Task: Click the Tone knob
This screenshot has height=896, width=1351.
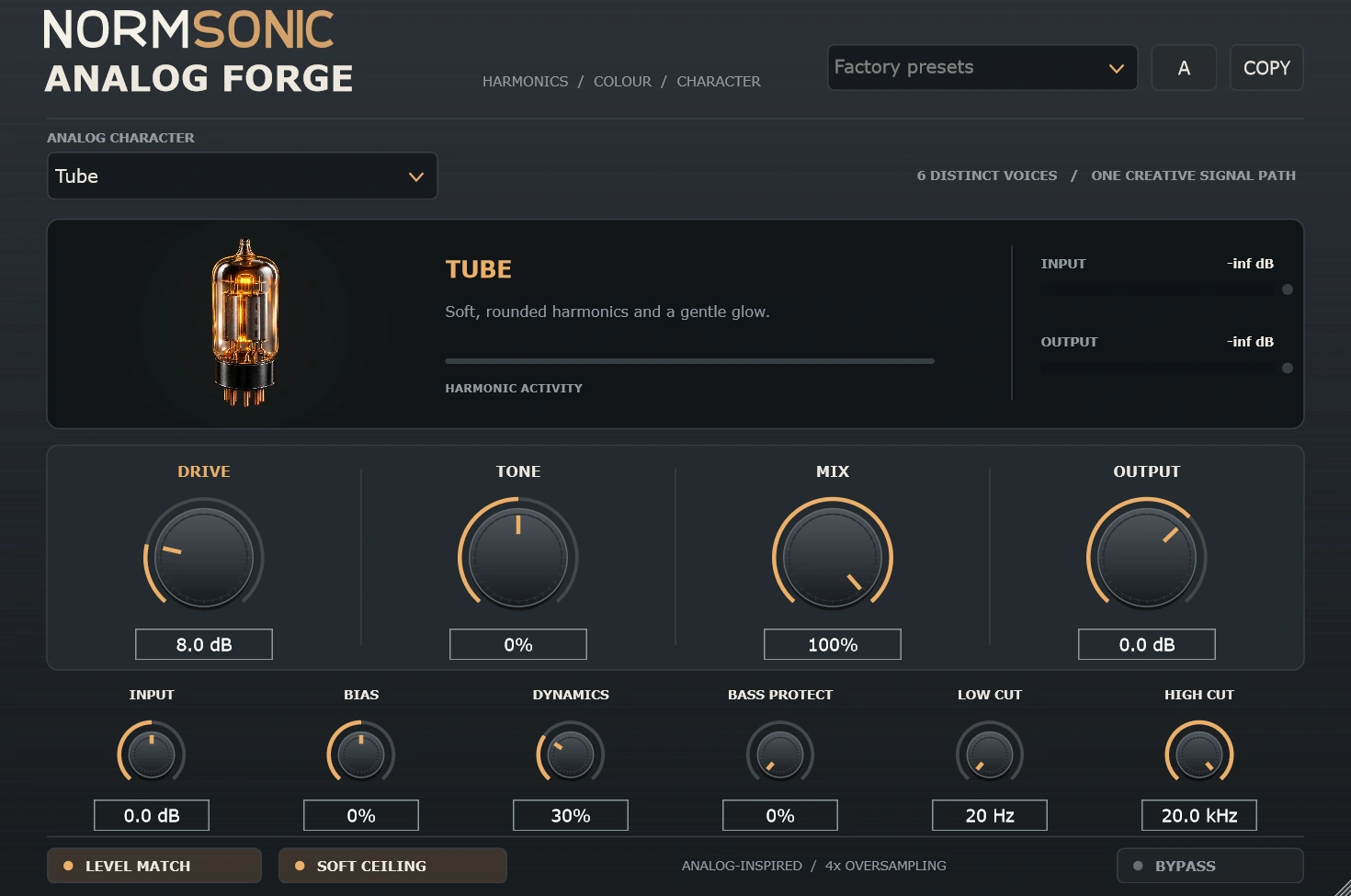Action: tap(518, 557)
